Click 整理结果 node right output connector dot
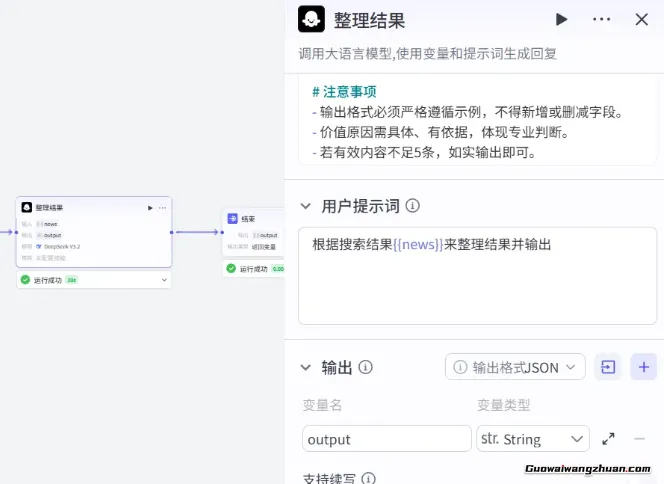This screenshot has width=664, height=484. click(x=172, y=232)
